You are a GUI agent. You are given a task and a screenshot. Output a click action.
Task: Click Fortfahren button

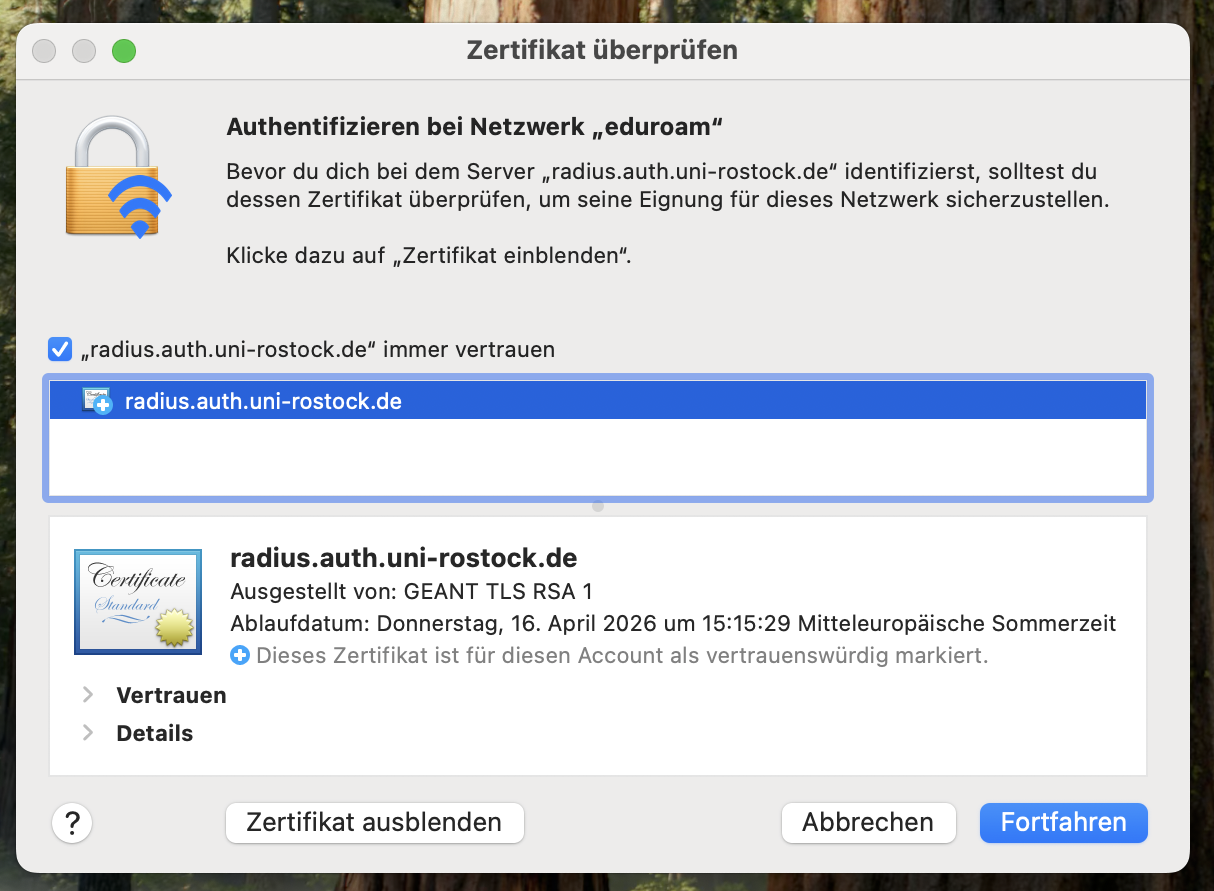pos(1064,823)
